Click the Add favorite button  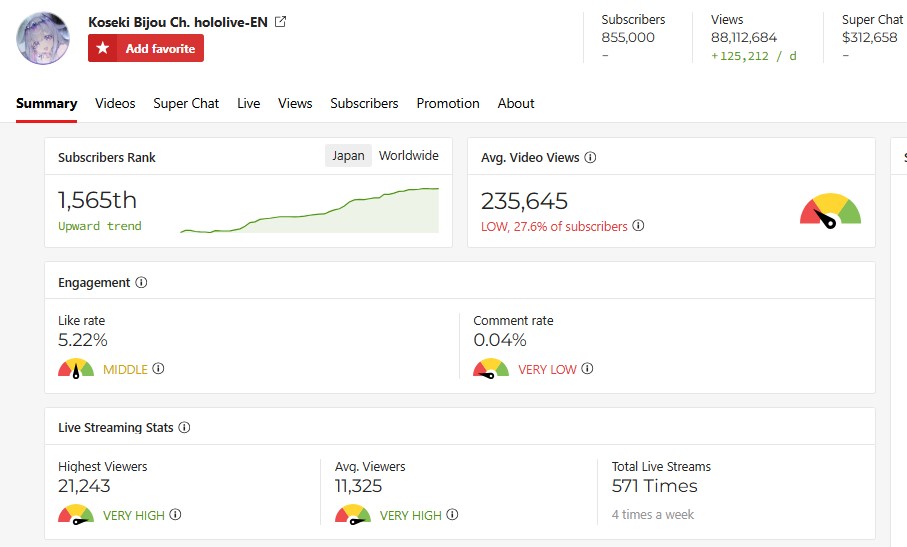click(x=146, y=48)
